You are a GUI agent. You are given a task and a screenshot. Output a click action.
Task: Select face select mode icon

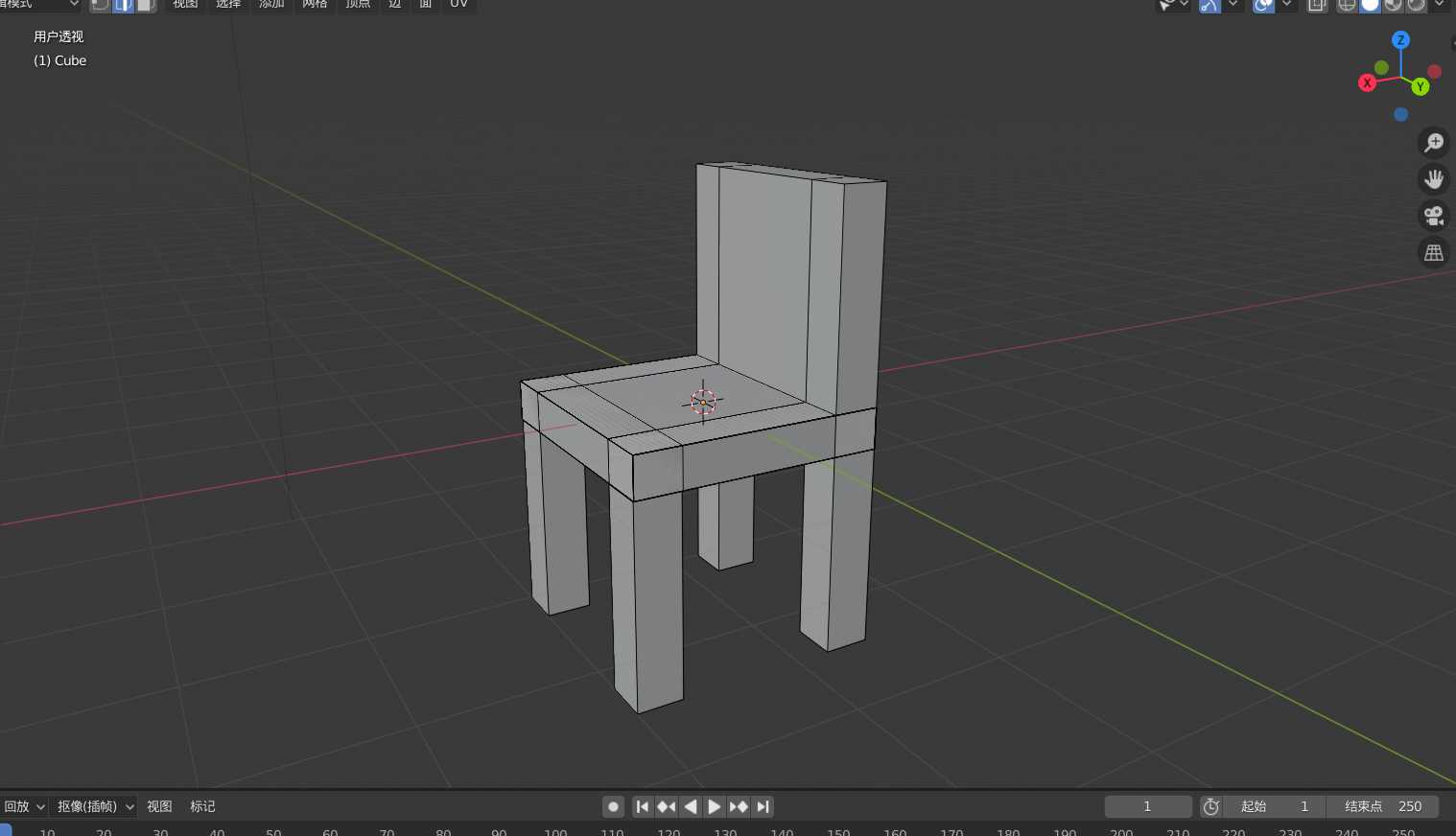[x=146, y=4]
